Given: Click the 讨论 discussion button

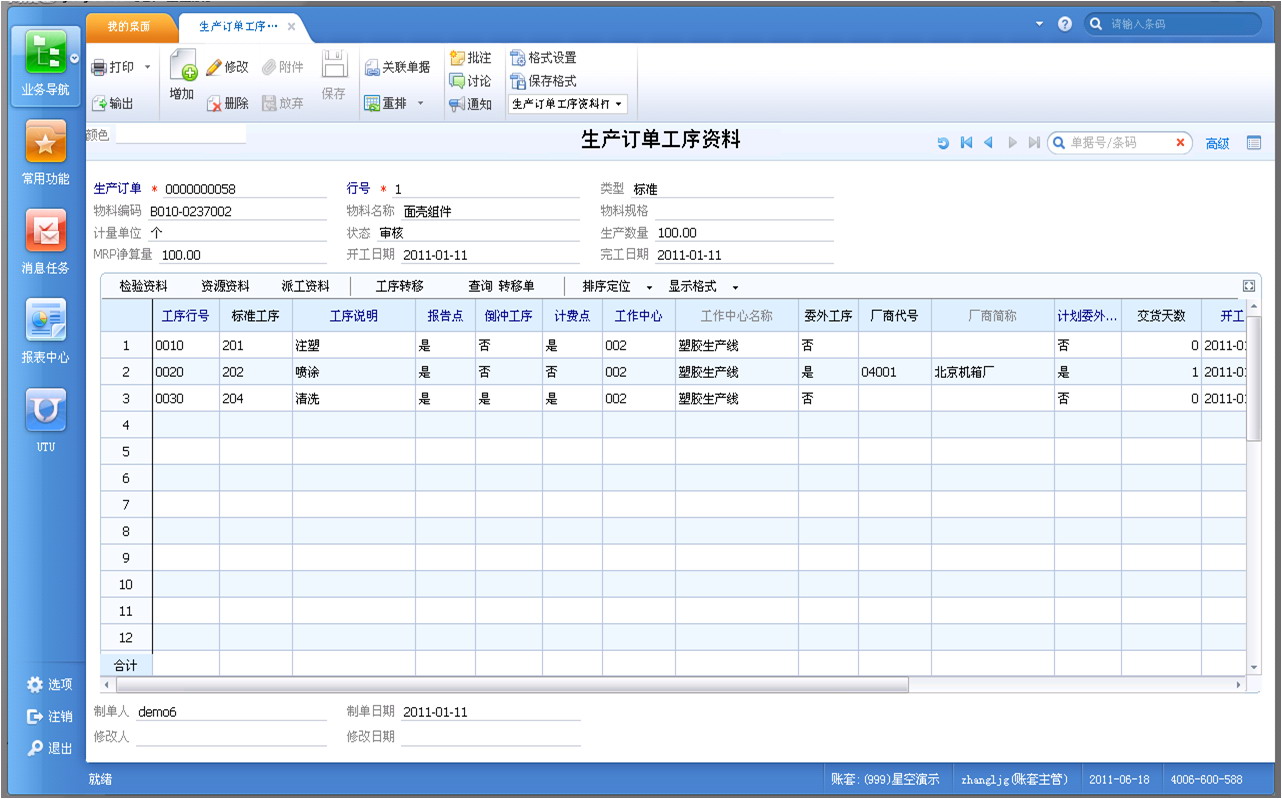Looking at the screenshot, I should tap(470, 81).
